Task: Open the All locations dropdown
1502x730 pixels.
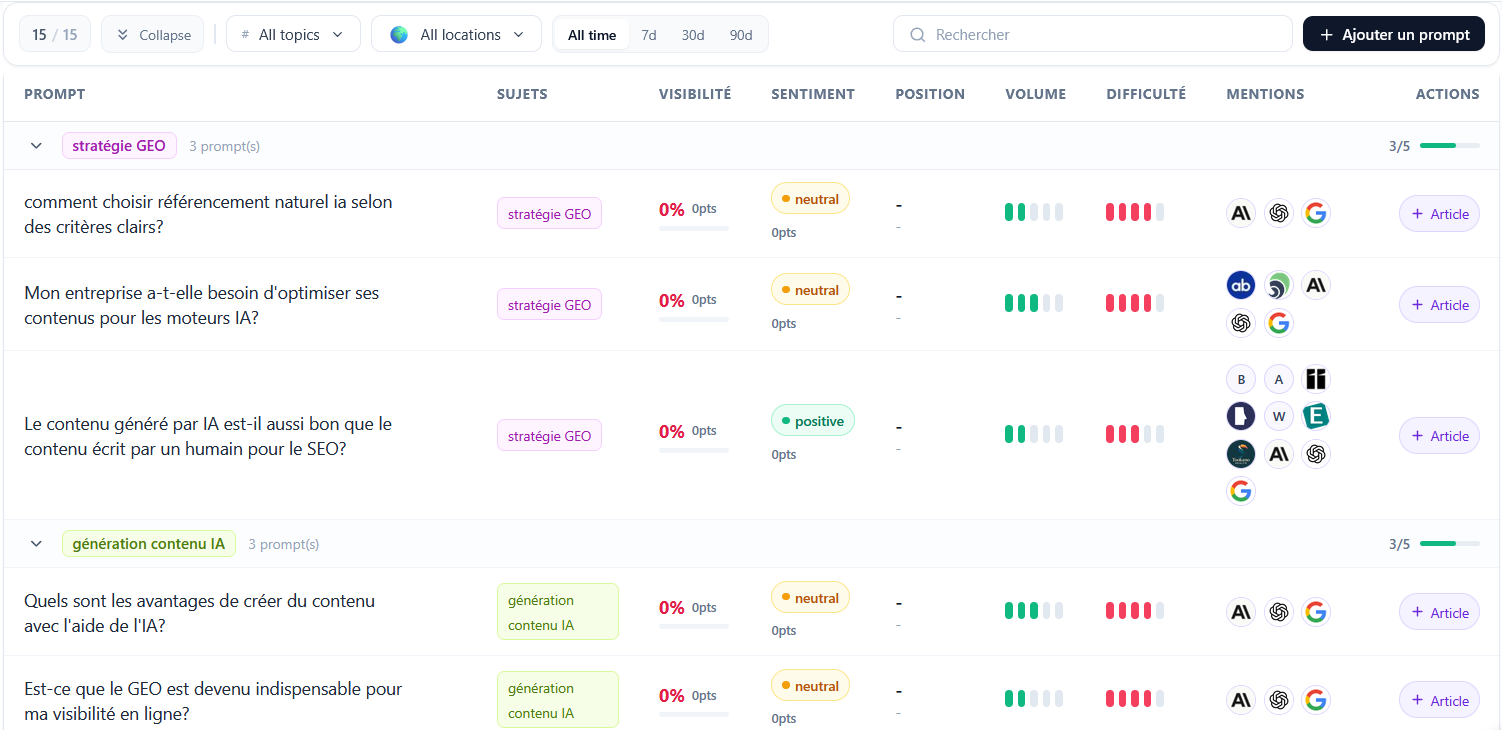Action: 457,34
